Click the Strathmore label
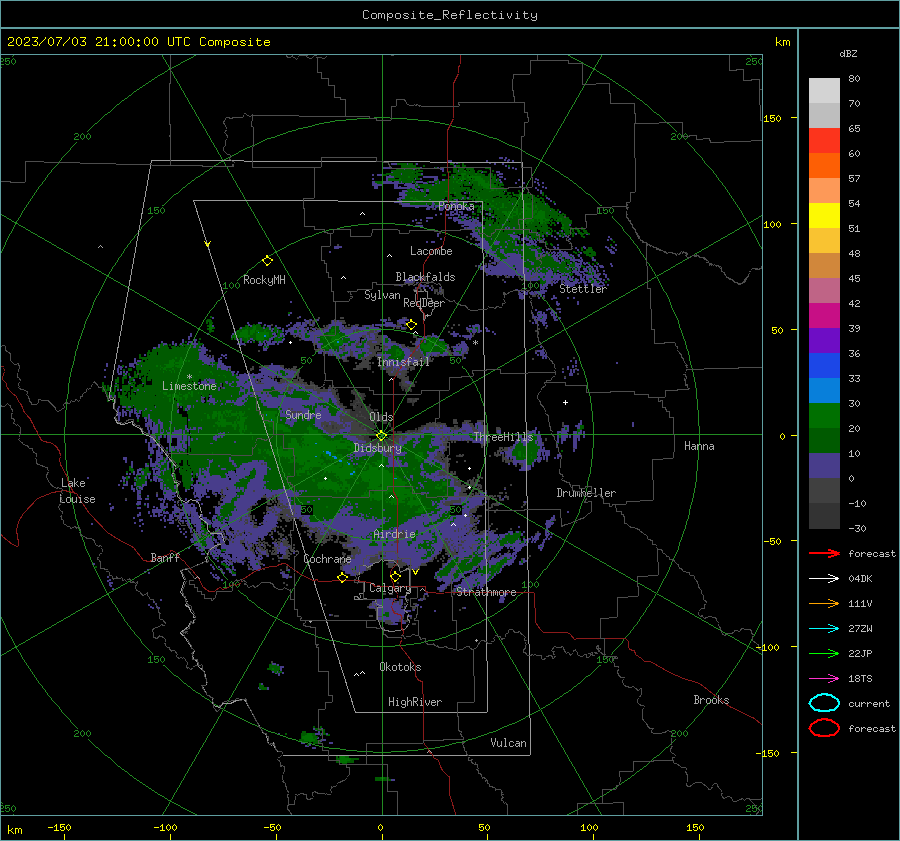Screen dimensions: 900x841 486,592
